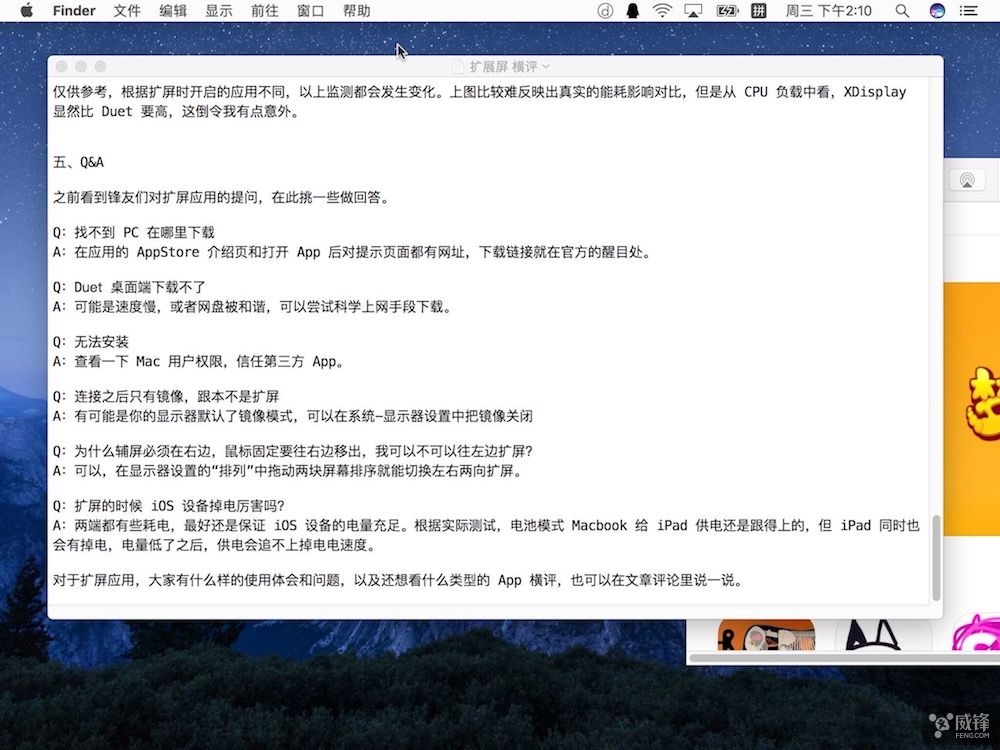Close the 扩展屏 横评 document window
This screenshot has width=1000, height=750.
(62, 66)
